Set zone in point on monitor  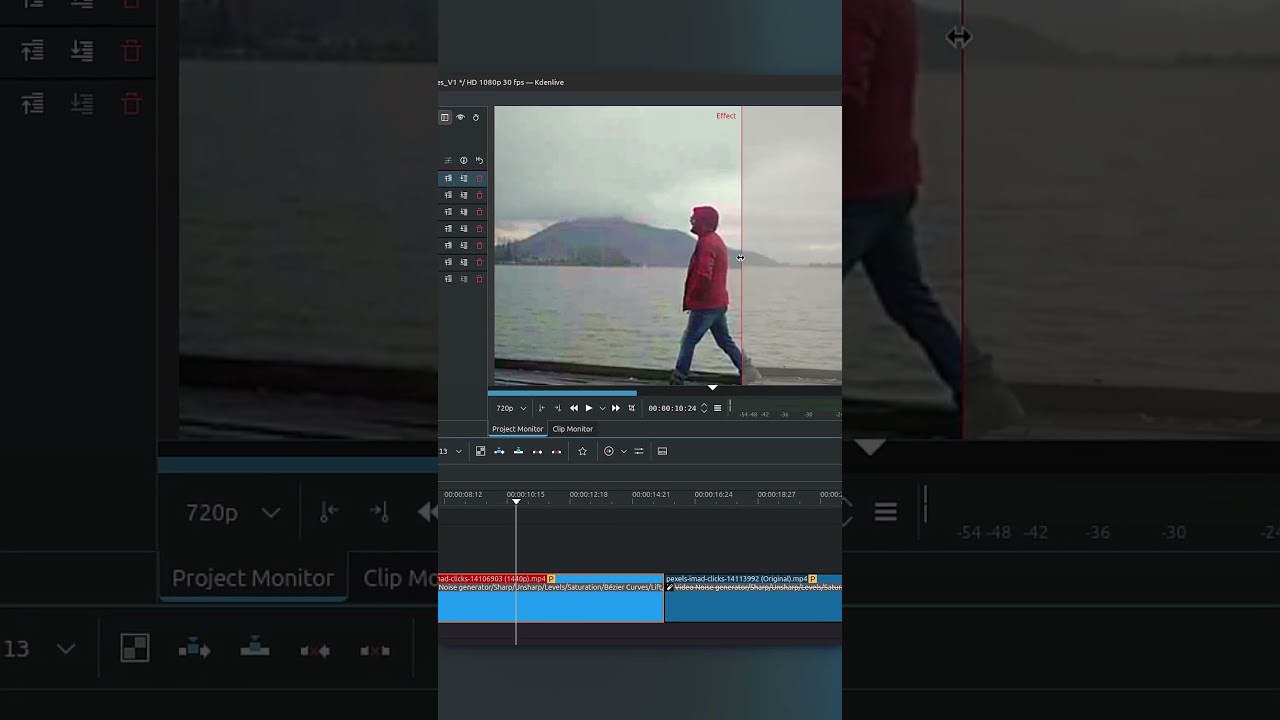coord(542,408)
